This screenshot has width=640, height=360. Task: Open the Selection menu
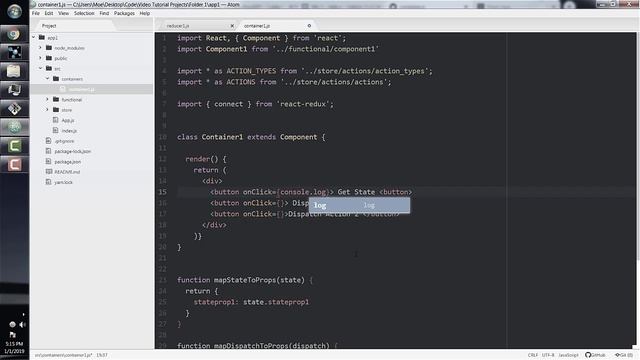pyautogui.click(x=84, y=13)
